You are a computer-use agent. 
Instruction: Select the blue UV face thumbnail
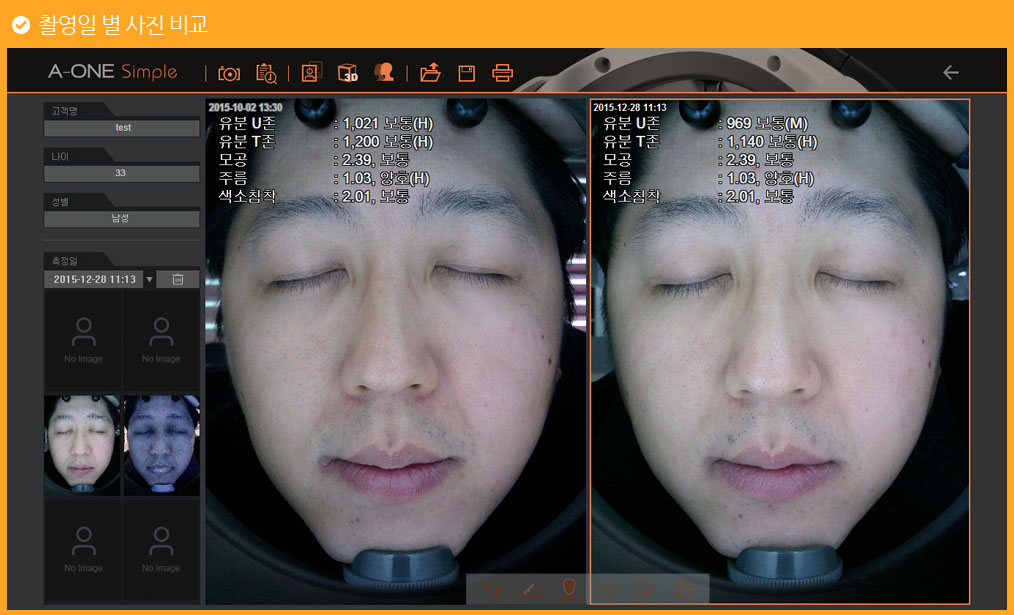coord(162,446)
